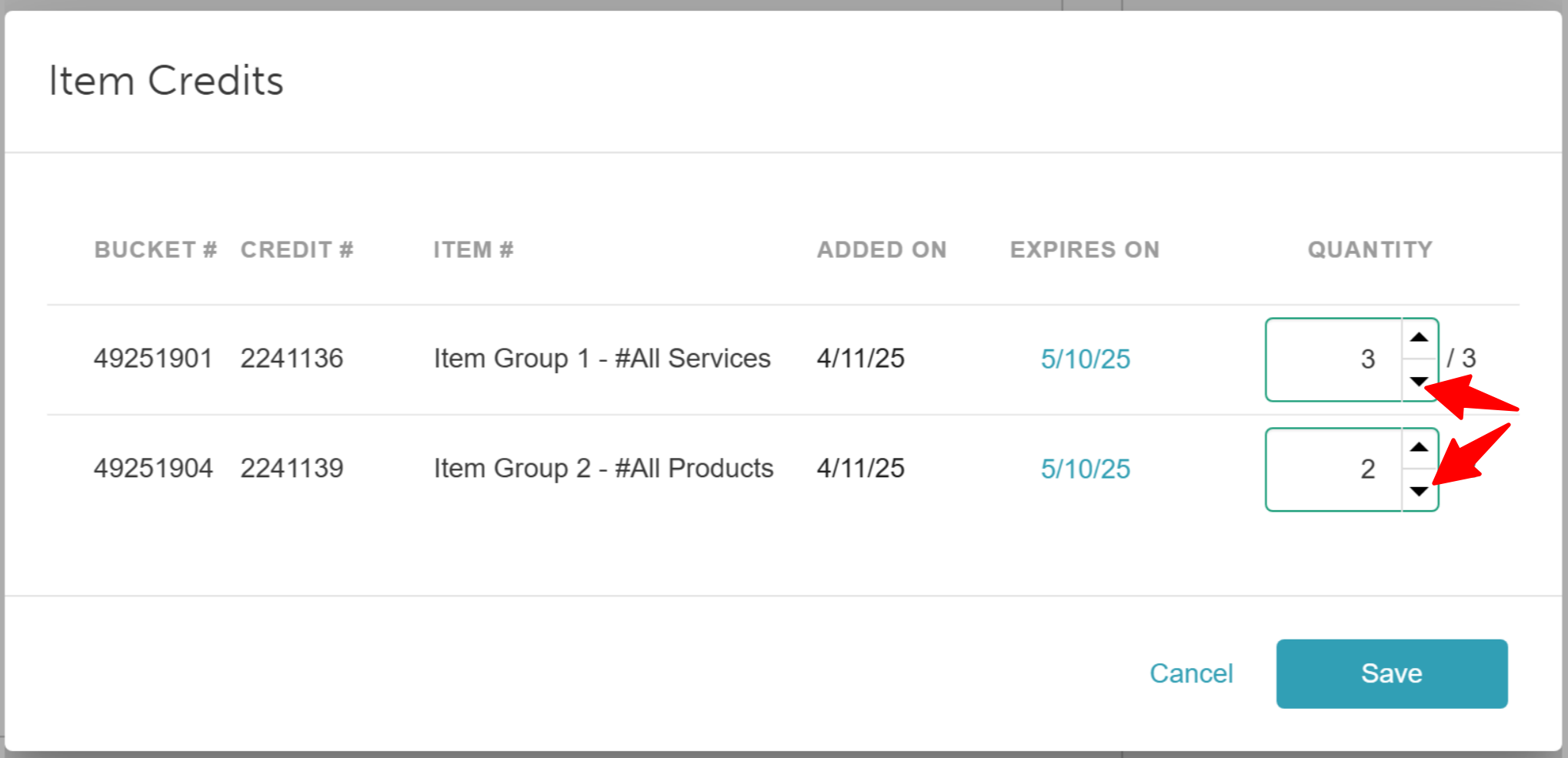Select bucket number 49251904
The height and width of the screenshot is (758, 1568).
pyautogui.click(x=153, y=469)
